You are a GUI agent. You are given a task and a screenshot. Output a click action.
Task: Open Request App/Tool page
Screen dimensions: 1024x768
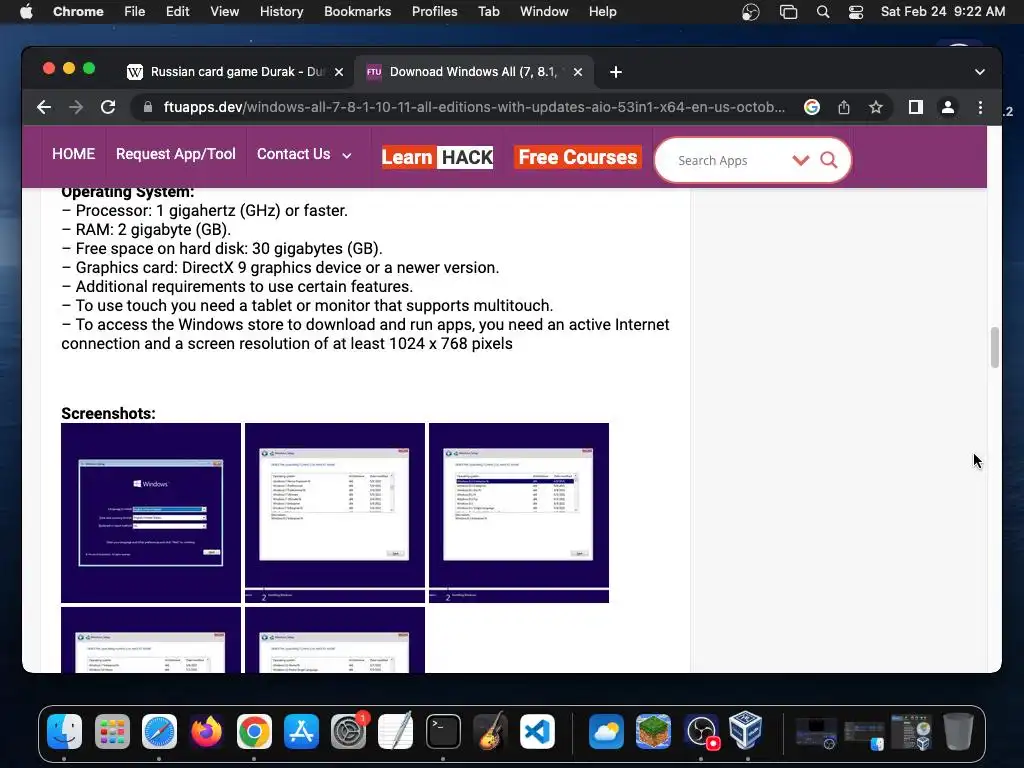176,154
